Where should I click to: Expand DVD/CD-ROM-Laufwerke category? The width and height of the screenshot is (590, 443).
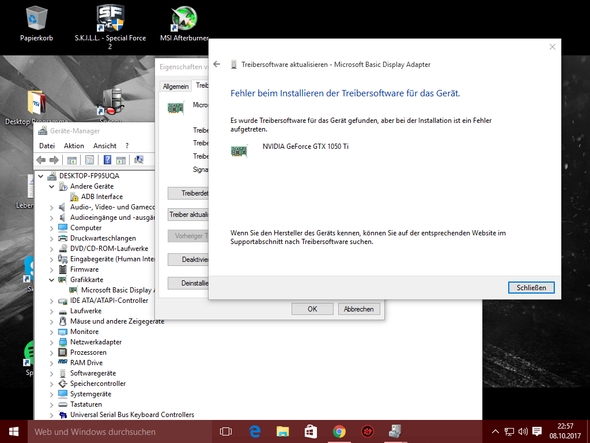pyautogui.click(x=52, y=249)
